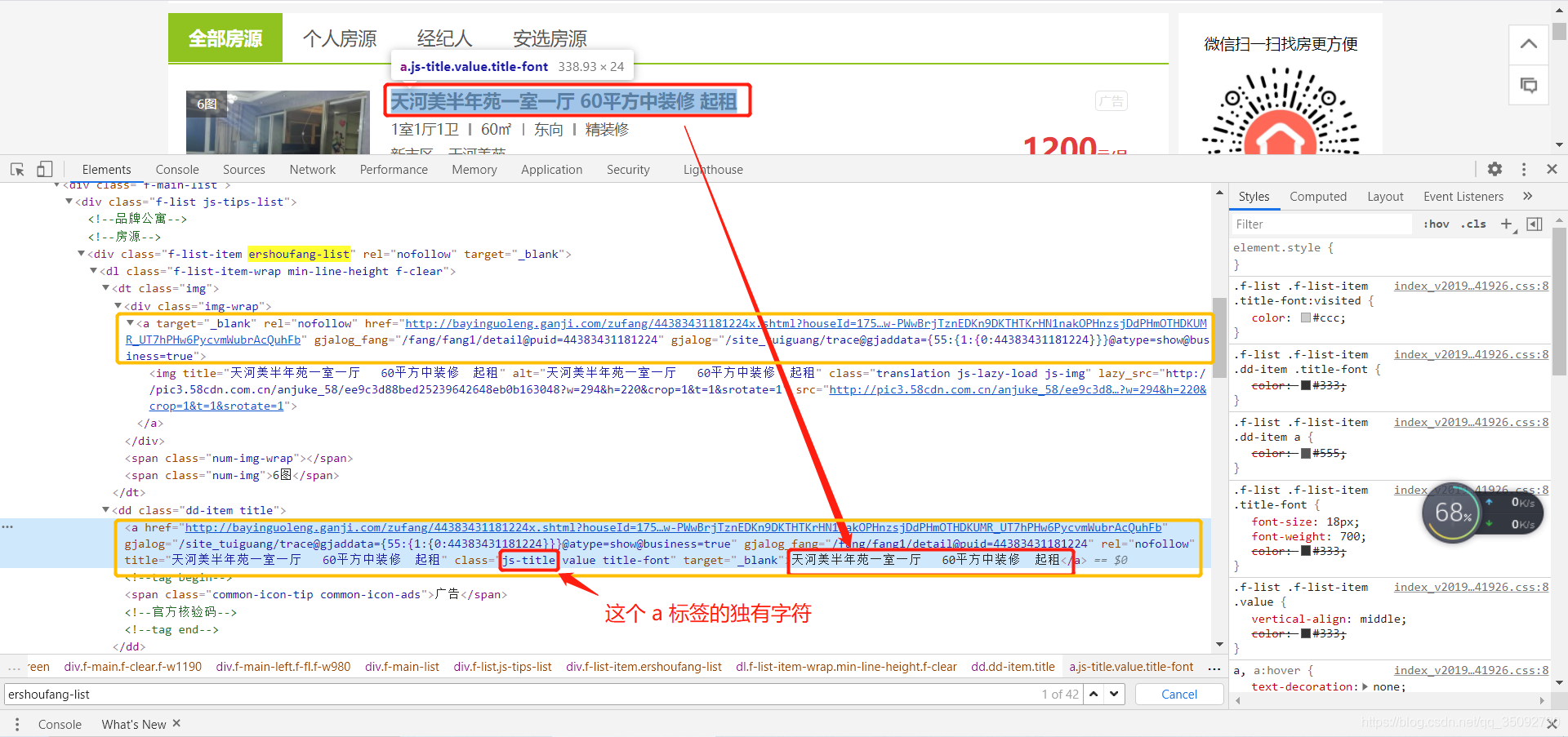The image size is (1568, 737).
Task: Switch to Performance tab
Action: 394,169
